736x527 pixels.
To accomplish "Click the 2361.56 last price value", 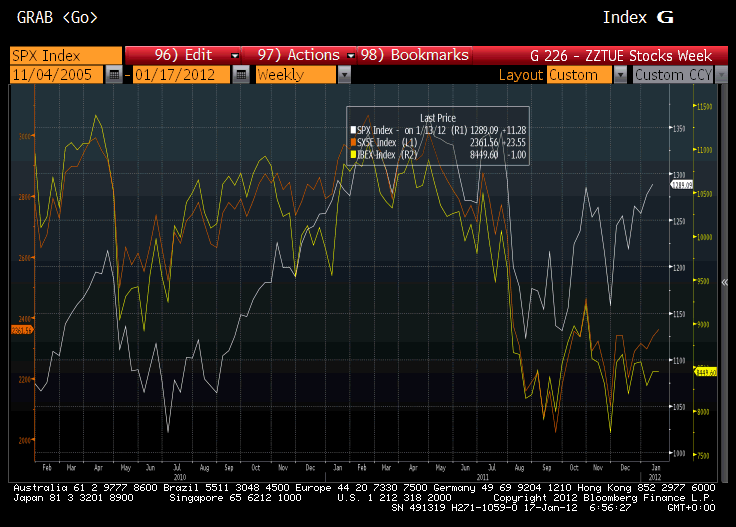I will point(484,142).
